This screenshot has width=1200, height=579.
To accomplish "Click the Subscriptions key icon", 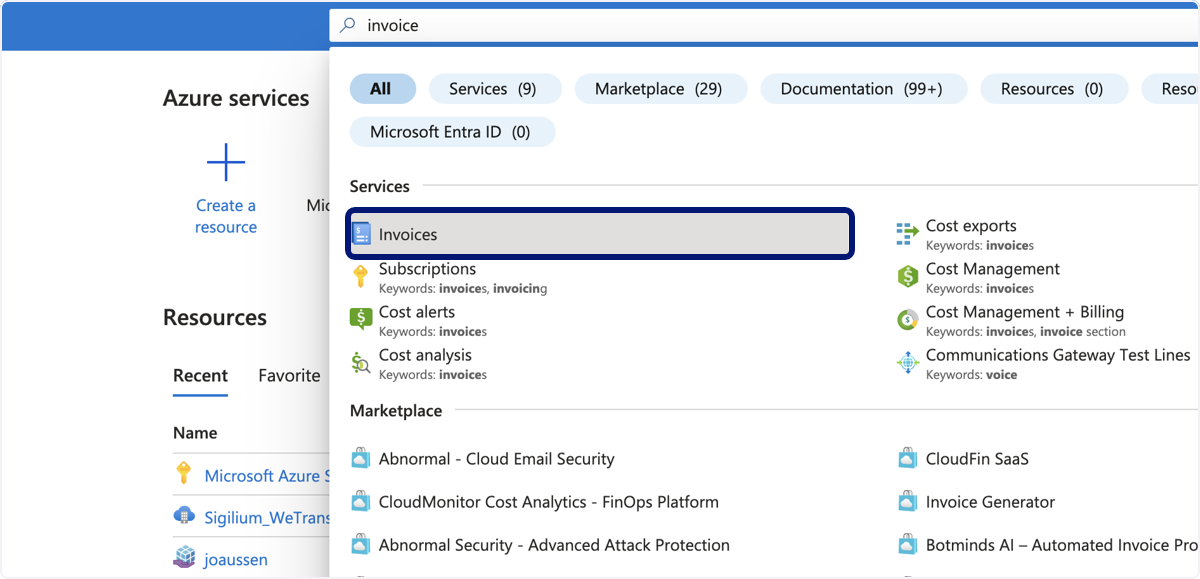I will [x=361, y=277].
